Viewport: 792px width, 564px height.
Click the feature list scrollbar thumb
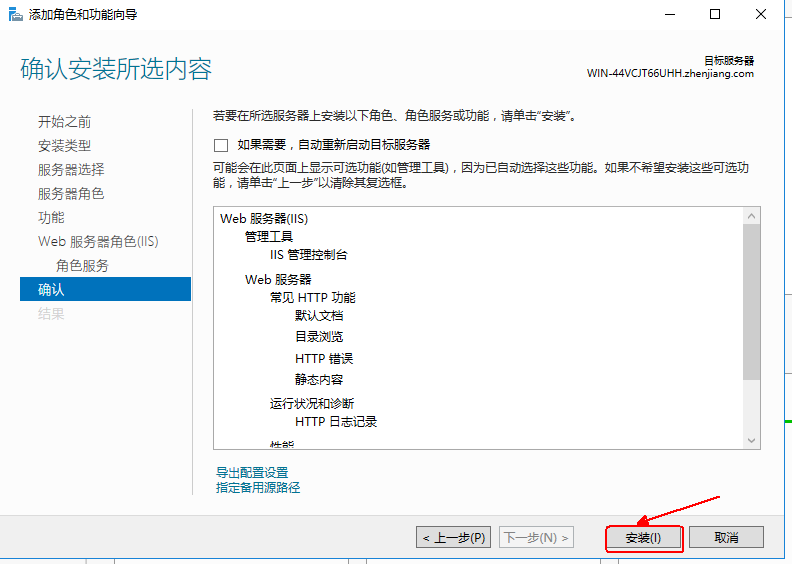click(752, 302)
